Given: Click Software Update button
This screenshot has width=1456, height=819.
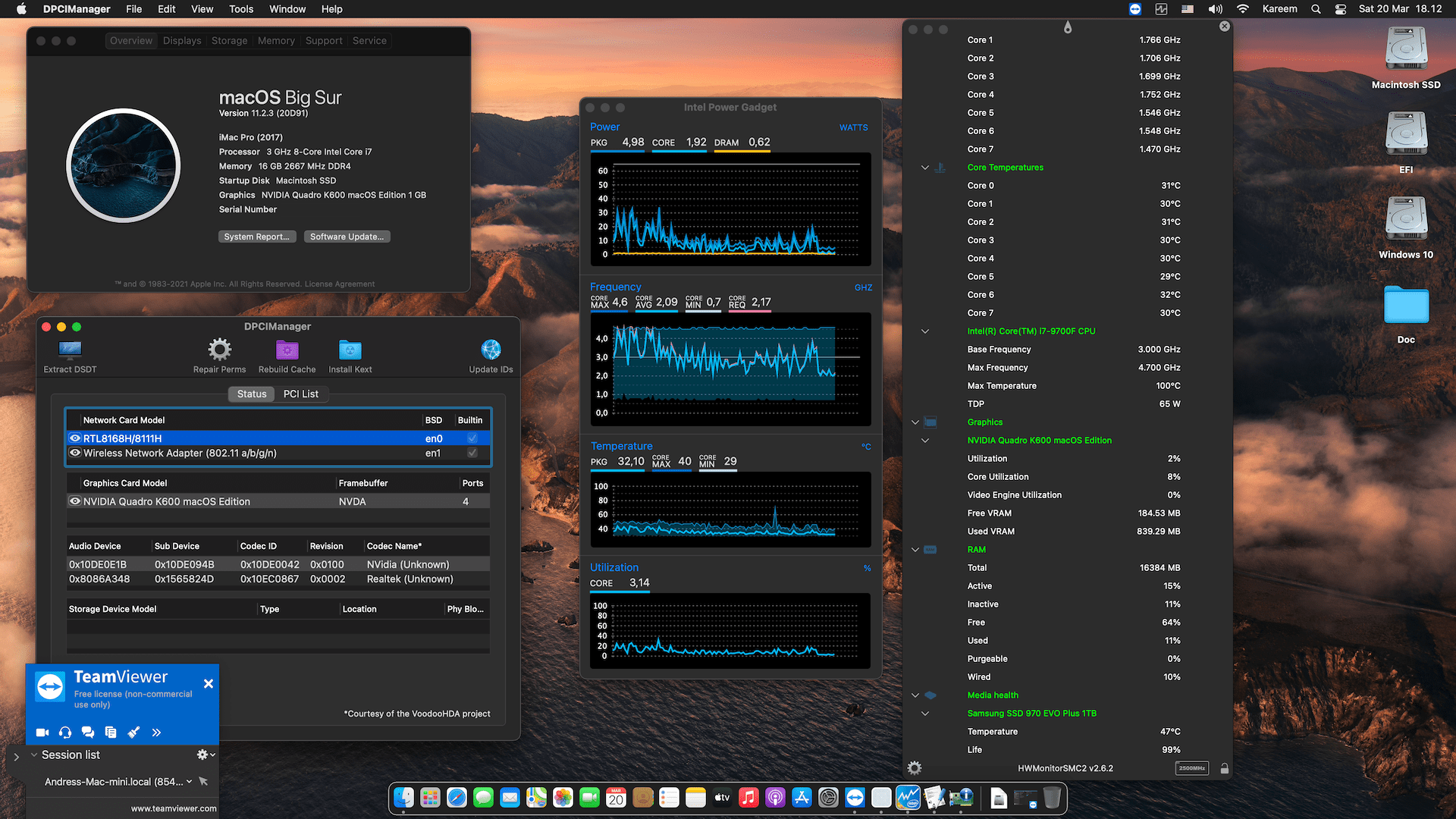Looking at the screenshot, I should (x=347, y=237).
